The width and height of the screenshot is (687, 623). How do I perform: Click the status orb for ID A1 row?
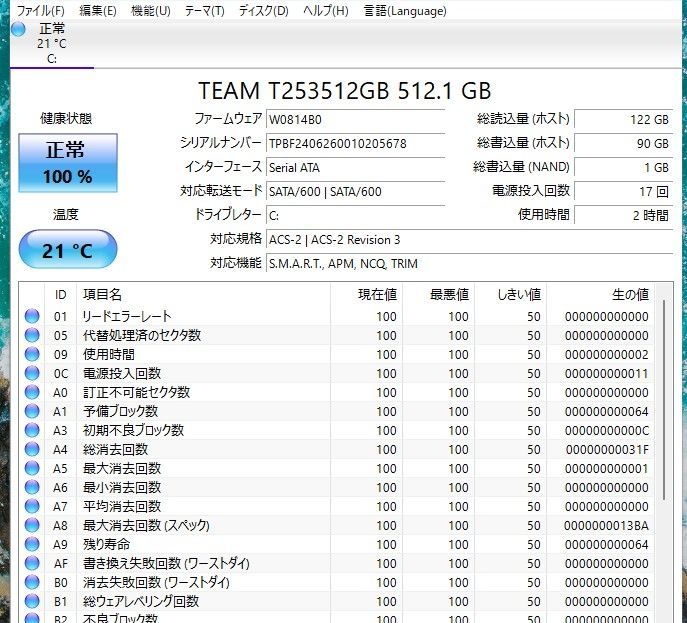click(32, 411)
